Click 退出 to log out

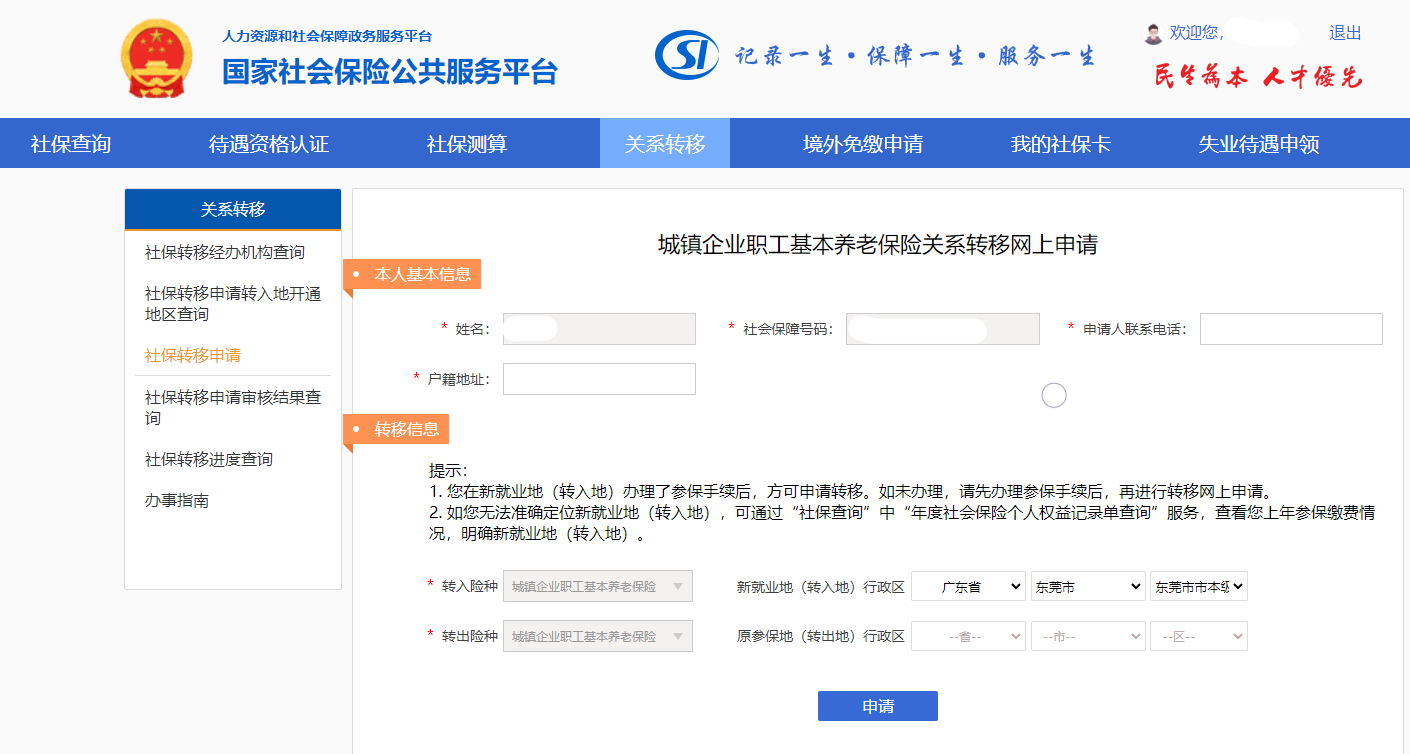[x=1345, y=33]
